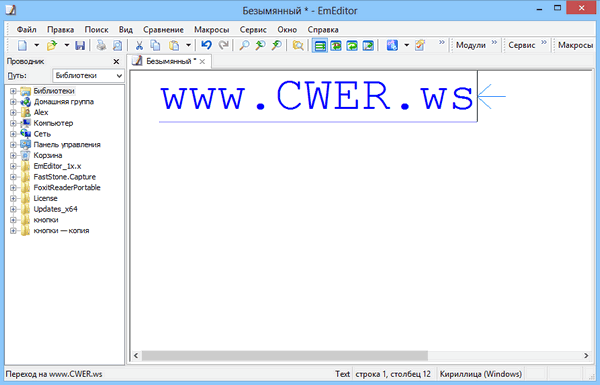
Task: Open the New file type dropdown arrow
Action: click(x=37, y=46)
